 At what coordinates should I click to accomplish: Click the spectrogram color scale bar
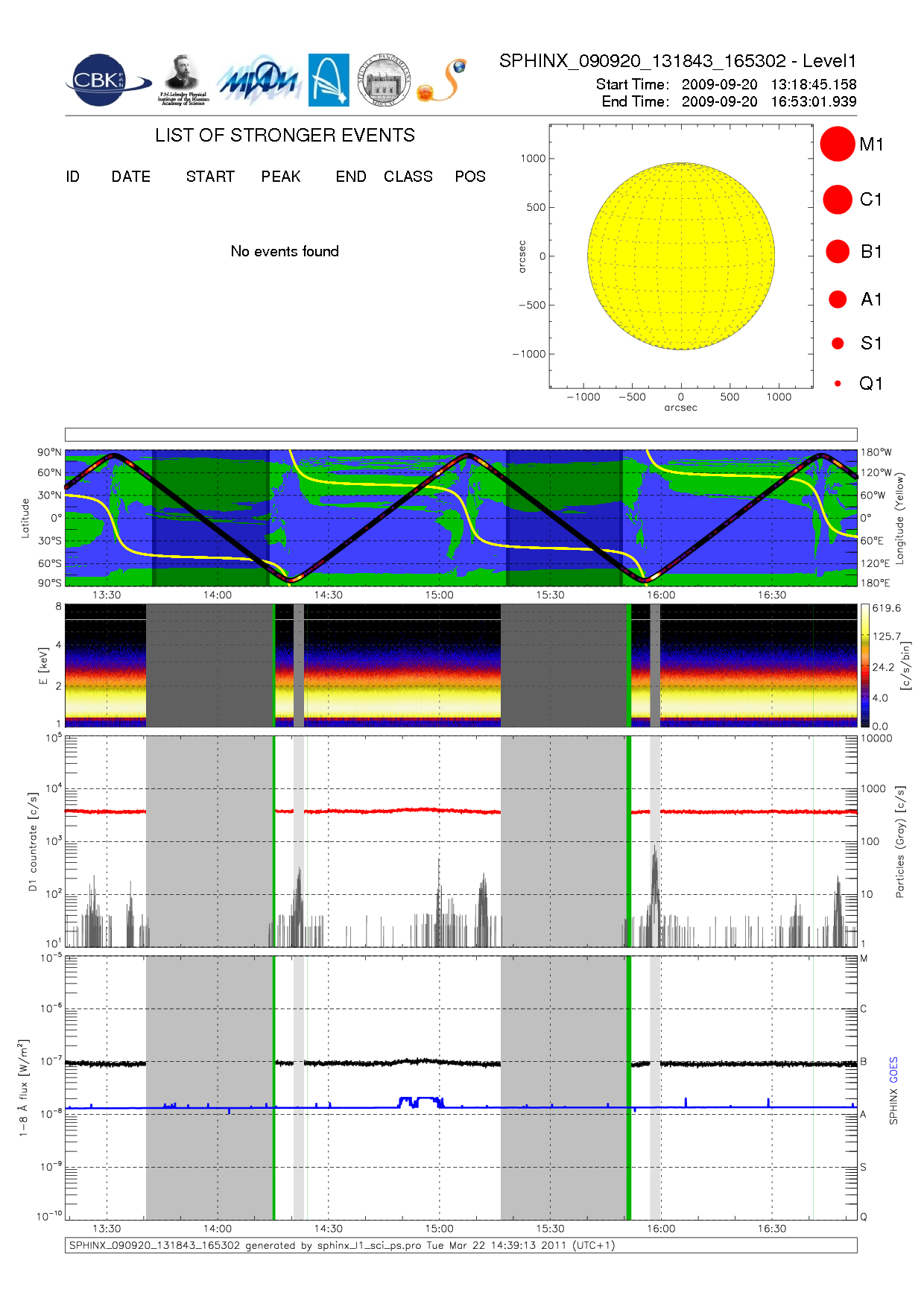864,665
